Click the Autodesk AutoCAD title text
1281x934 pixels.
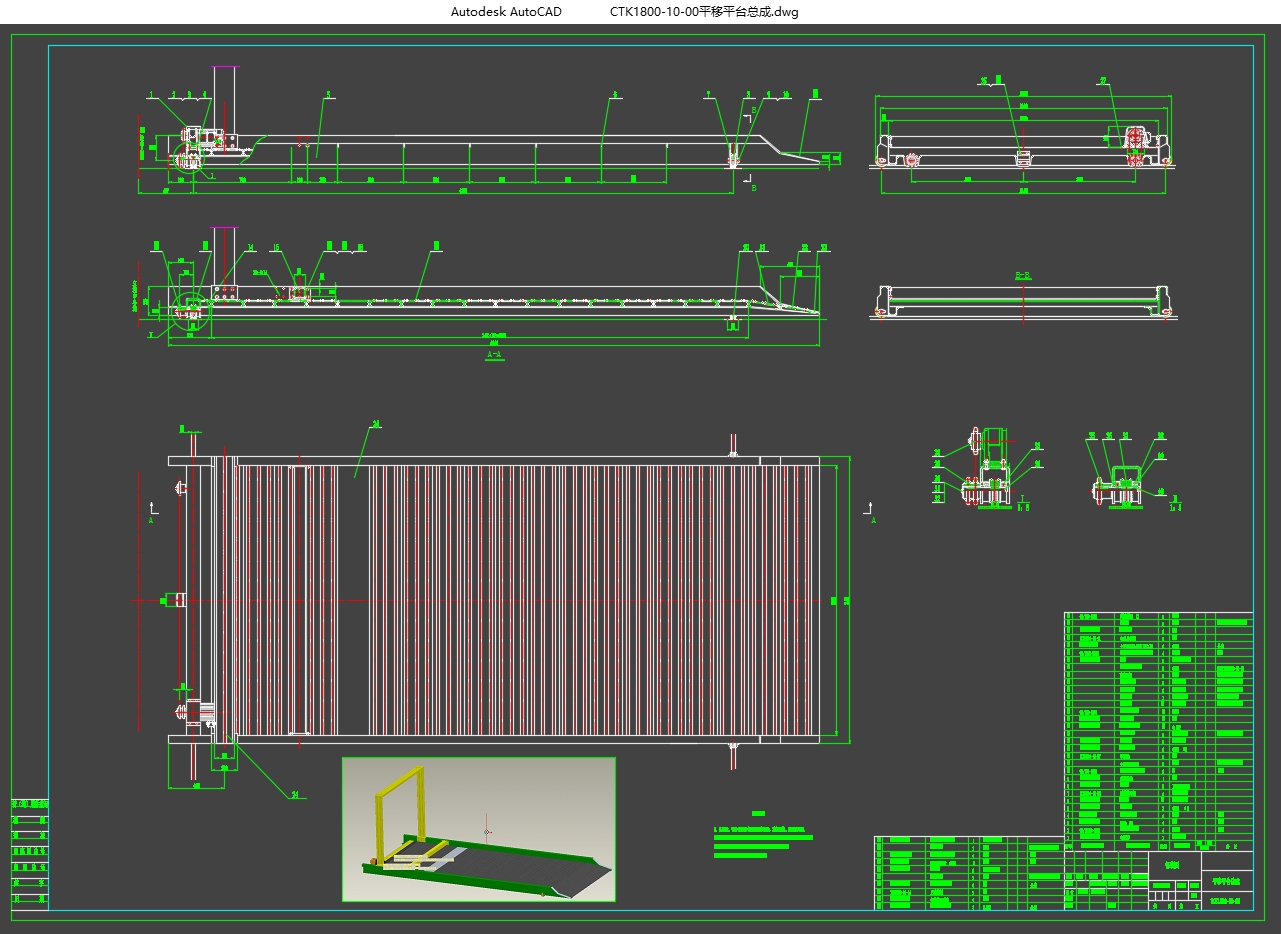[506, 12]
